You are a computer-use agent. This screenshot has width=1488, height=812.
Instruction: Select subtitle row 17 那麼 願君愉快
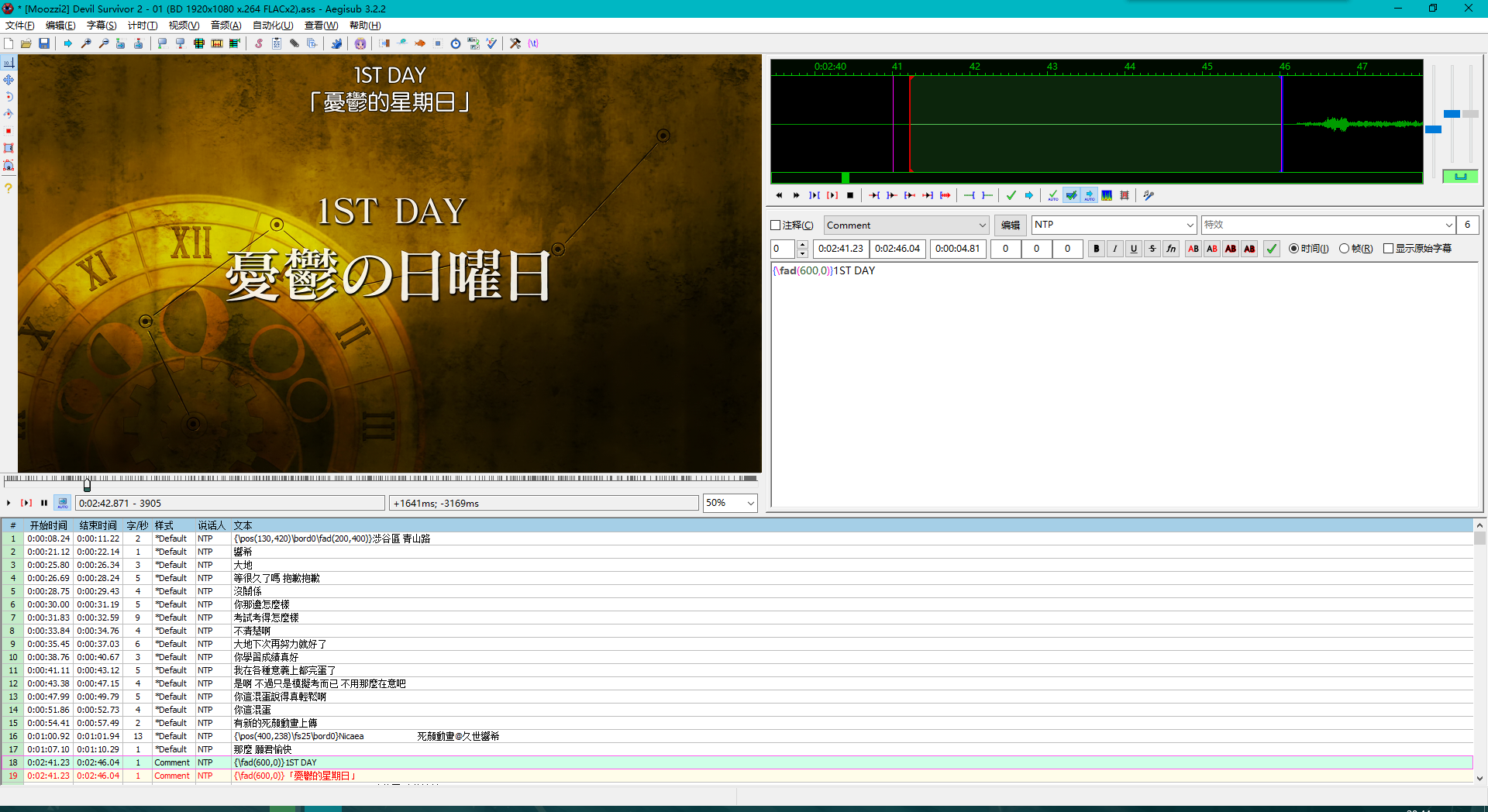(x=737, y=749)
